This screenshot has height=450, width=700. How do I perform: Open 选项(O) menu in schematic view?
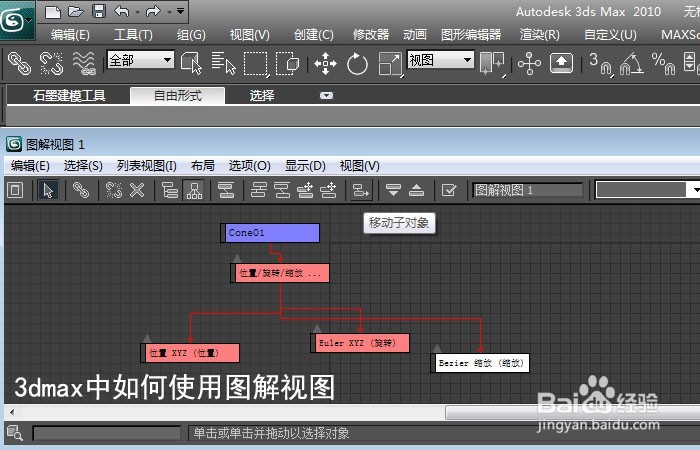coord(250,166)
